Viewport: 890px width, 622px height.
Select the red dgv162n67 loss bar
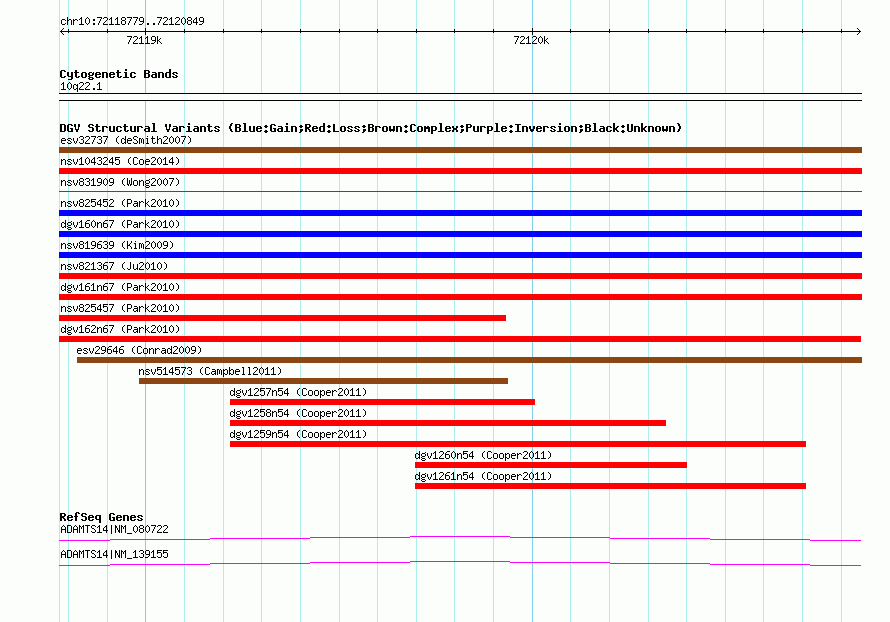pos(460,339)
